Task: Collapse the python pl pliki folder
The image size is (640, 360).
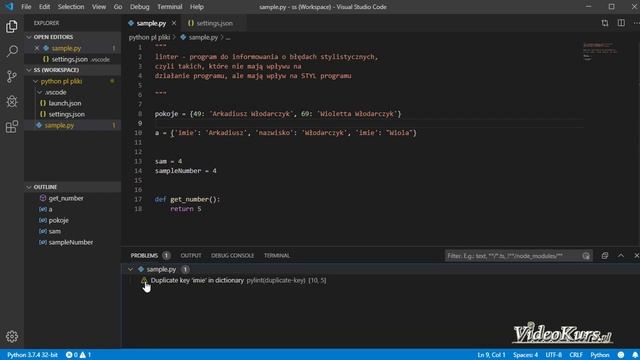Action: point(36,81)
